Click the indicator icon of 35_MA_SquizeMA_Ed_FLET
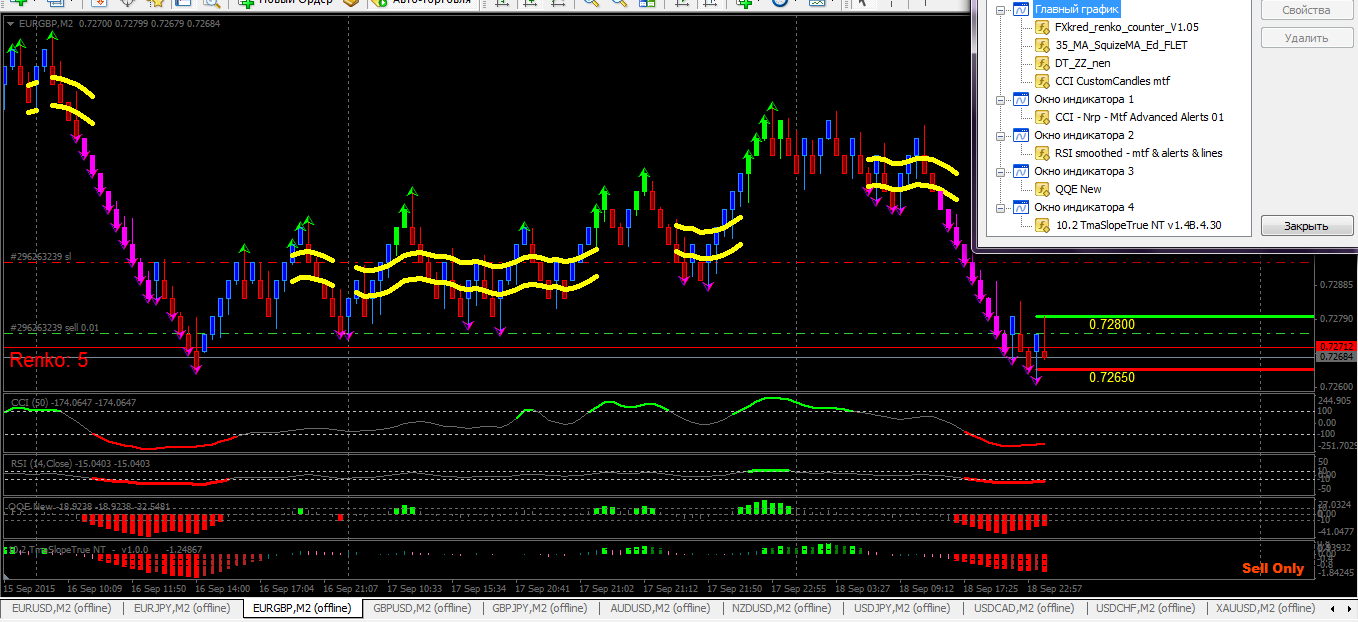This screenshot has width=1358, height=622. point(1042,45)
